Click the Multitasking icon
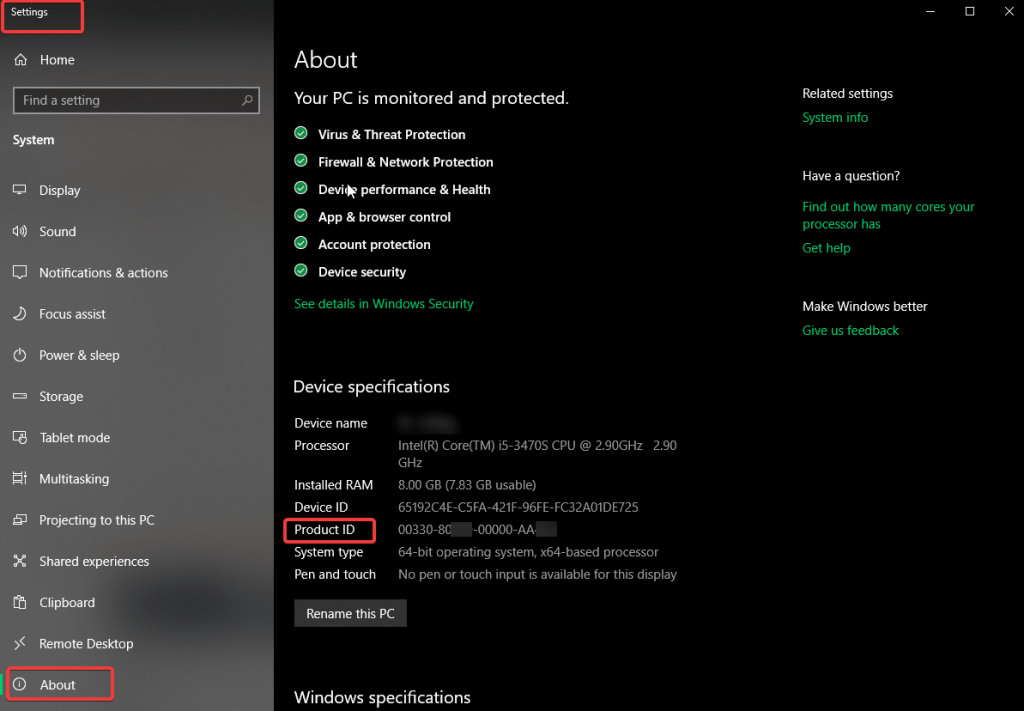 point(20,479)
